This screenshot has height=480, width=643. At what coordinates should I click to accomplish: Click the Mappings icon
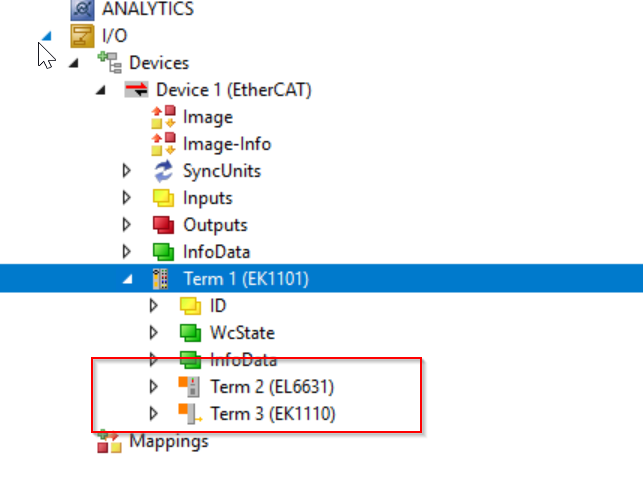tap(109, 441)
